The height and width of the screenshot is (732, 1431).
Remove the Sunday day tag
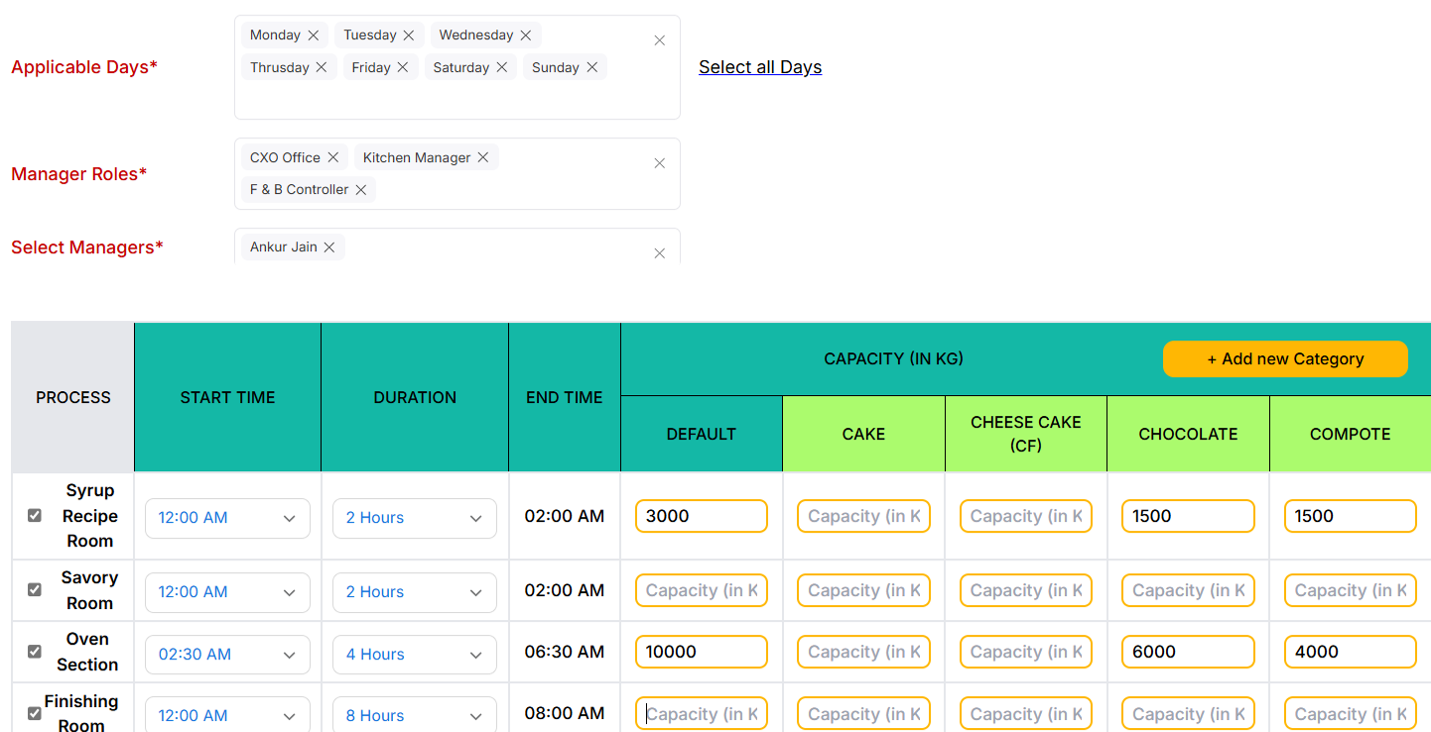pos(592,67)
